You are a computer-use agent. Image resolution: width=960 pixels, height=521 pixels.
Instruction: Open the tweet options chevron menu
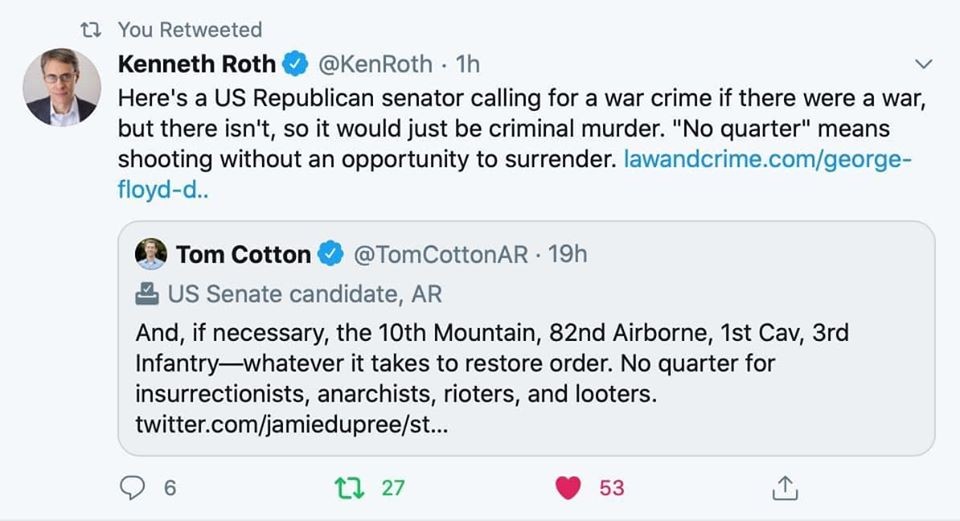[924, 65]
